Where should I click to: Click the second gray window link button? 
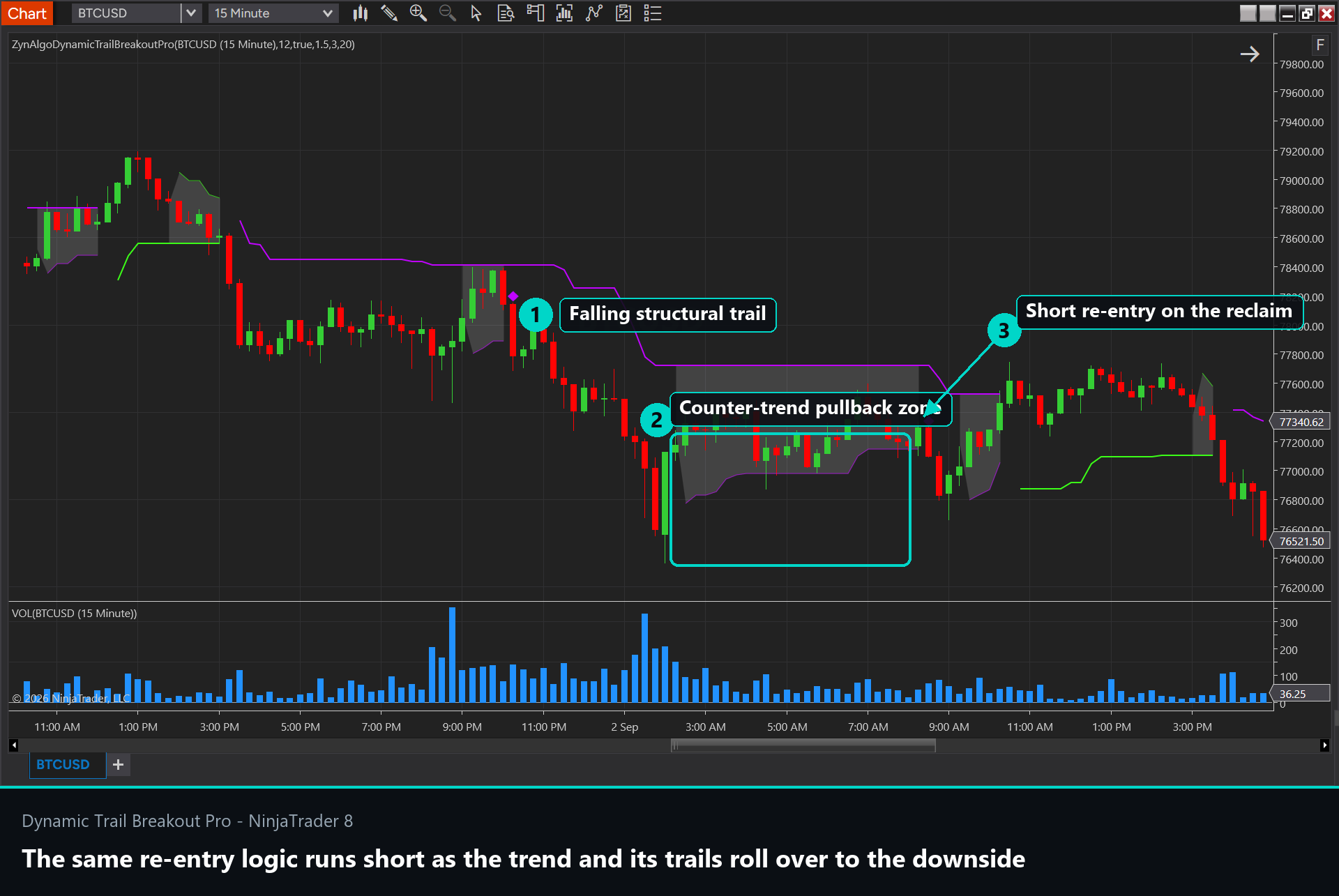tap(1268, 13)
